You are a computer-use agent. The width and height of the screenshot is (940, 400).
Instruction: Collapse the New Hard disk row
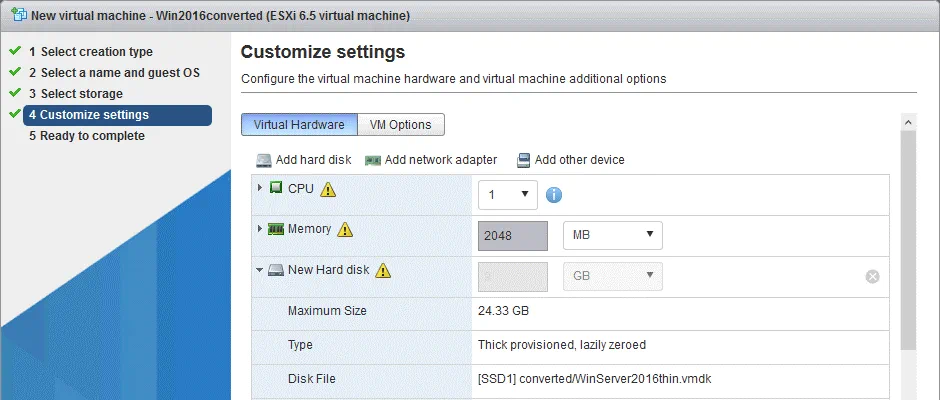pyautogui.click(x=260, y=270)
